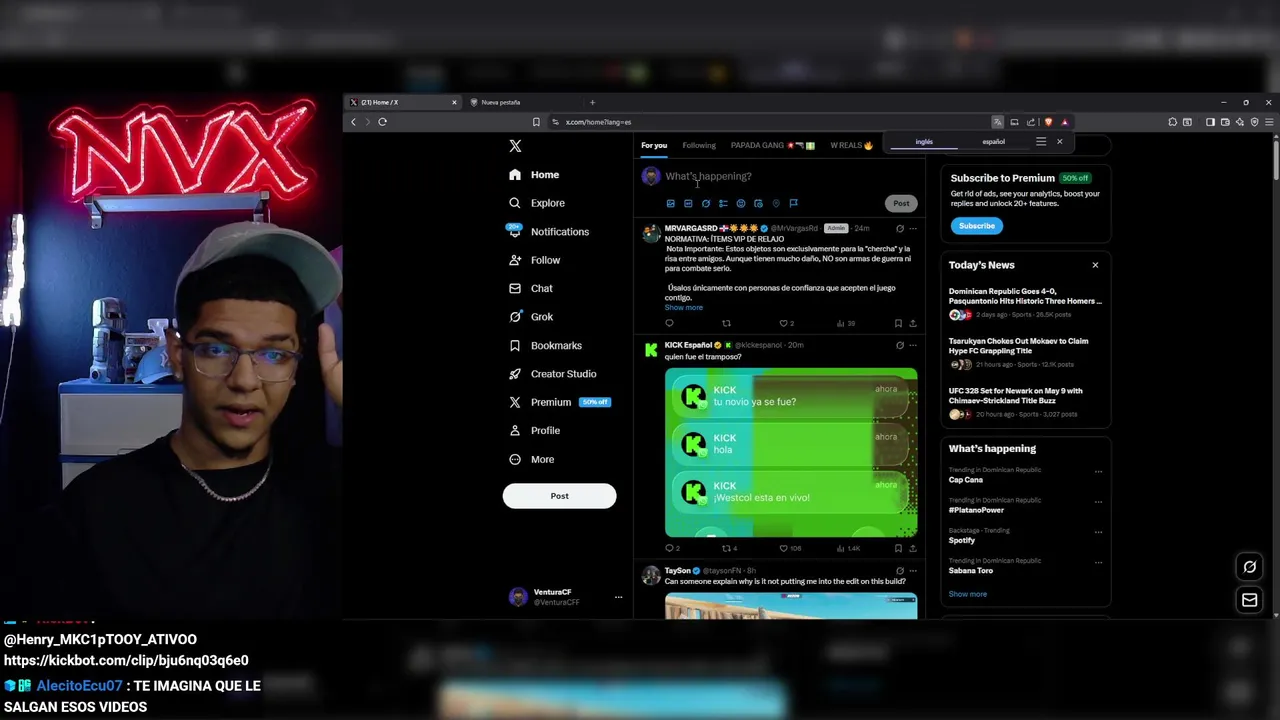This screenshot has height=720, width=1280.
Task: Open VenturaCF account menu dots
Action: [x=618, y=597]
